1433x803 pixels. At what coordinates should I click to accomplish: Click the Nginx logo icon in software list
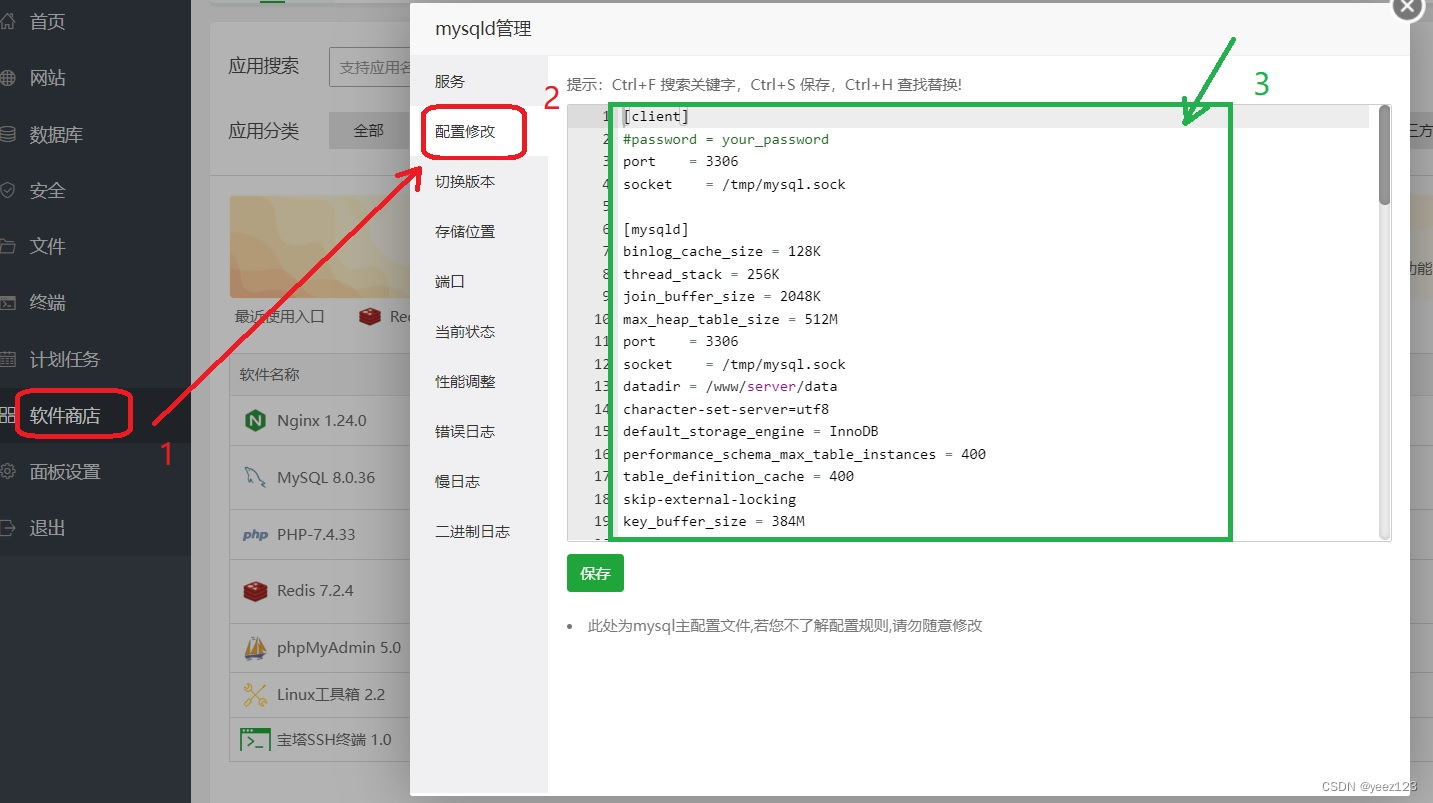(x=255, y=421)
